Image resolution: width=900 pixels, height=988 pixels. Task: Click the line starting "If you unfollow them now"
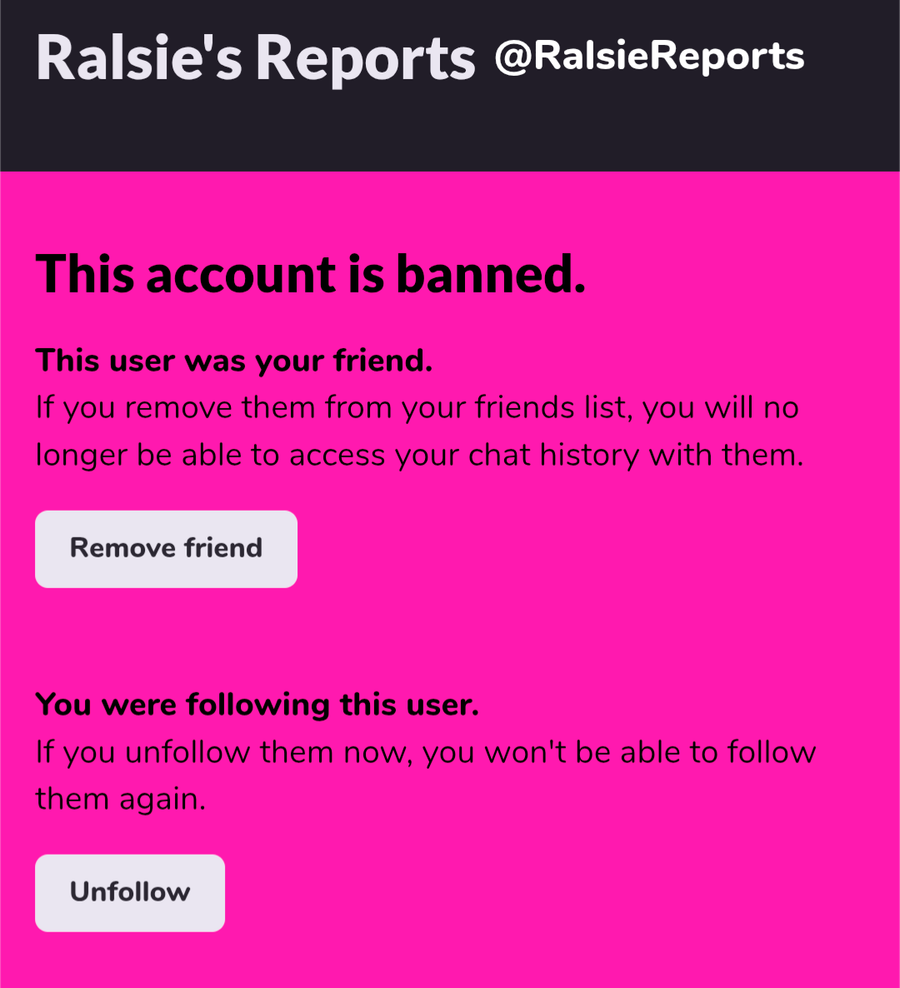click(425, 752)
